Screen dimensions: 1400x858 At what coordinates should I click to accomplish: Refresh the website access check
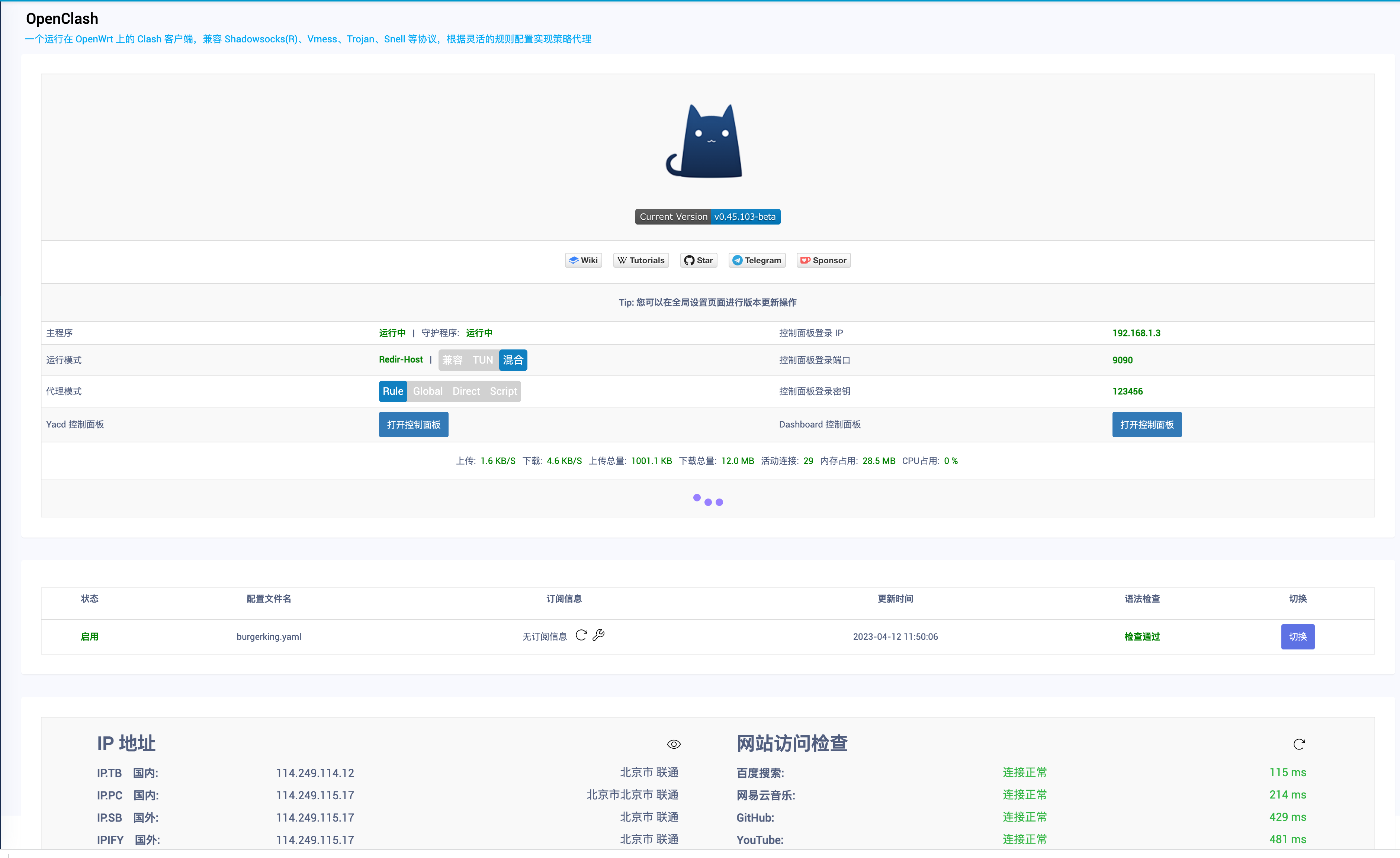(x=1299, y=744)
